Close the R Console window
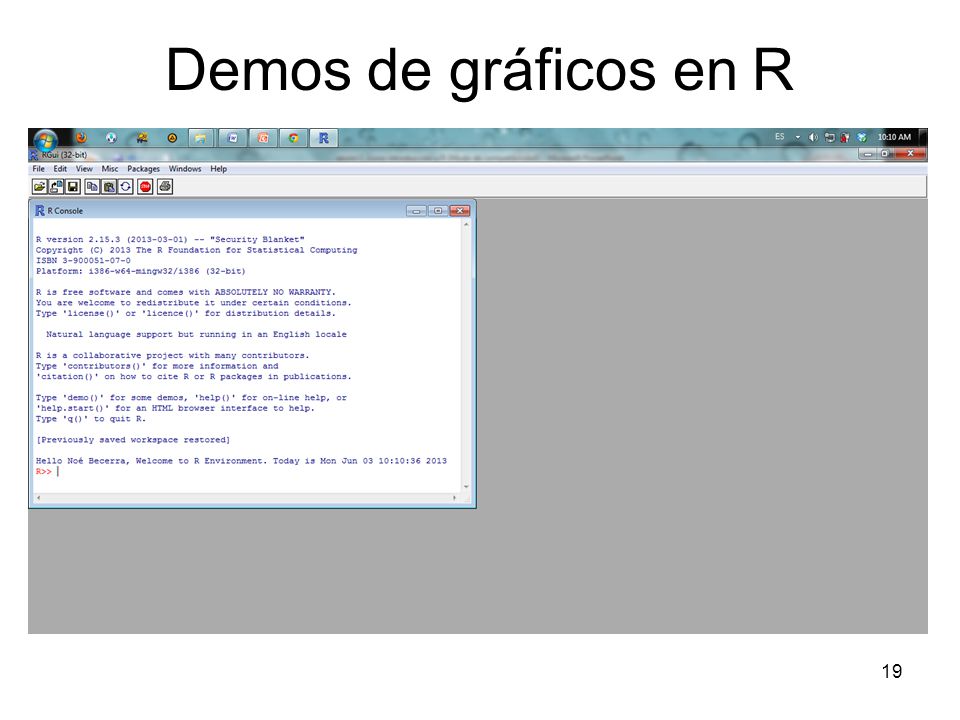This screenshot has height=720, width=960. pyautogui.click(x=460, y=211)
